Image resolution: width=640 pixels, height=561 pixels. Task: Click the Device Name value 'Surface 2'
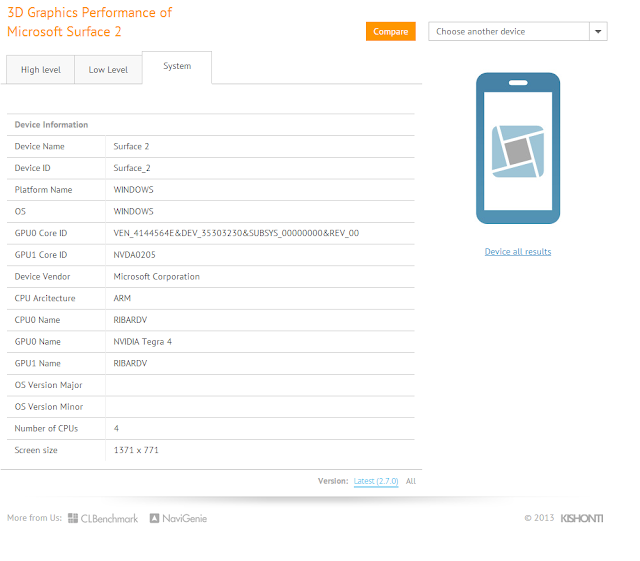[131, 146]
